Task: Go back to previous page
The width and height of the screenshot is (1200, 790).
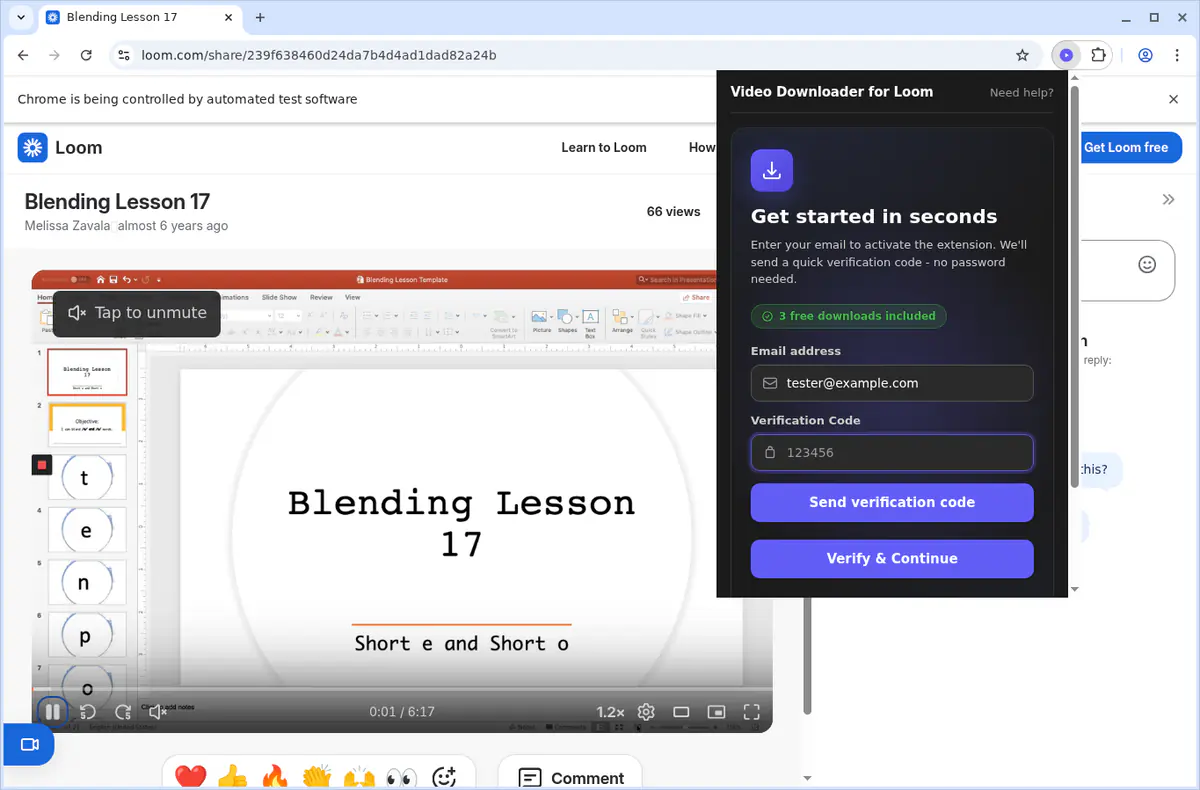Action: [23, 55]
